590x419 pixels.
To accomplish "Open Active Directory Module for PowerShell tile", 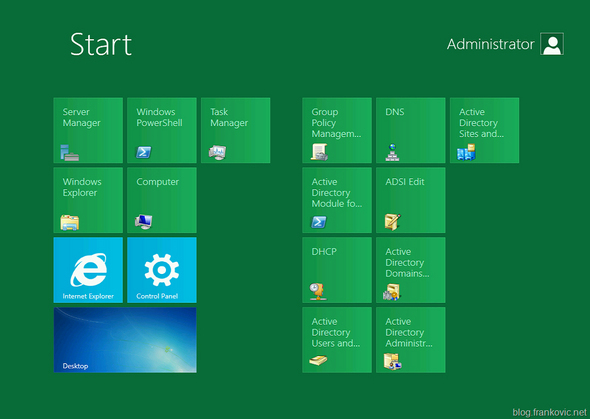I will pos(337,200).
